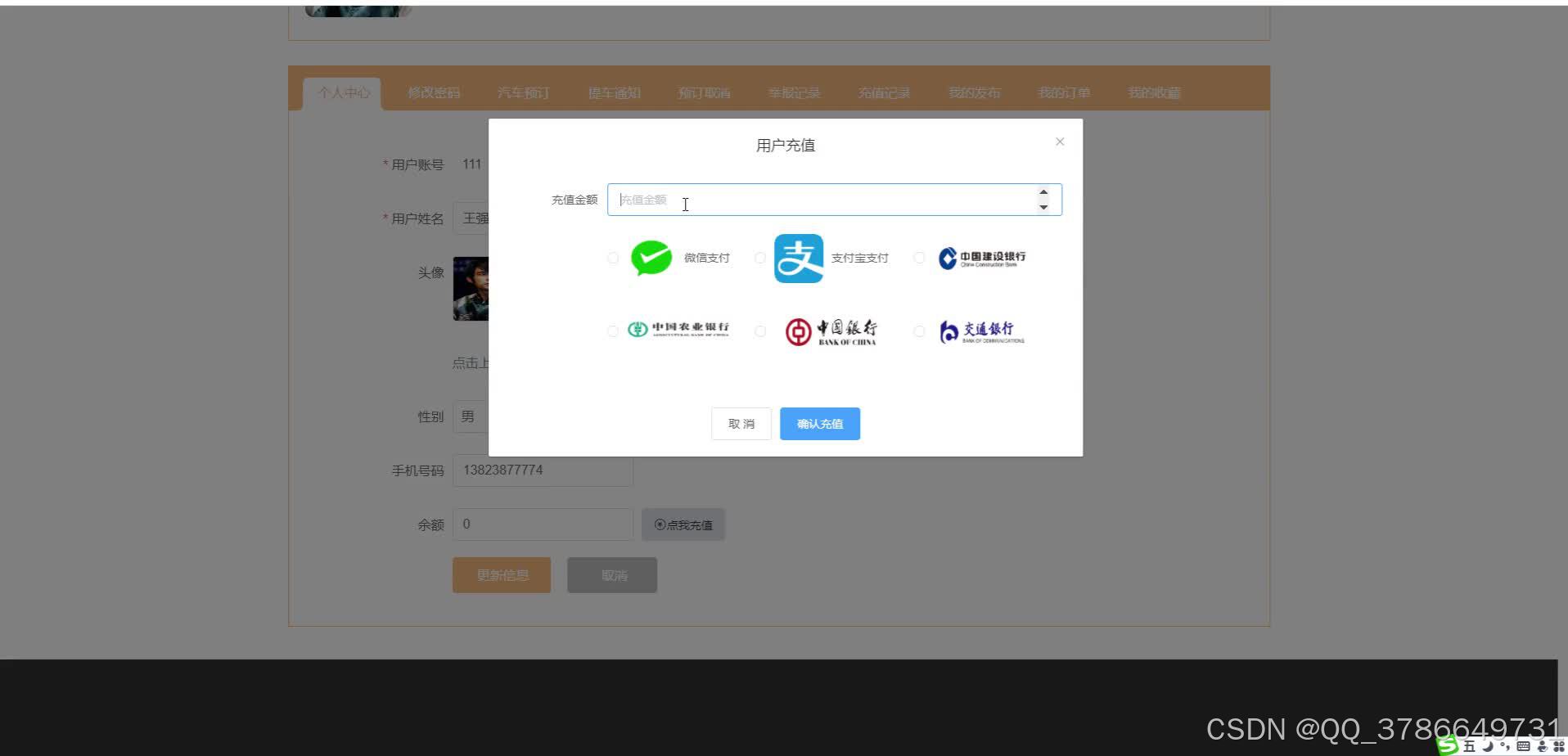Select the Alipay (支付宝支付) icon
The width and height of the screenshot is (1568, 756).
pos(798,258)
